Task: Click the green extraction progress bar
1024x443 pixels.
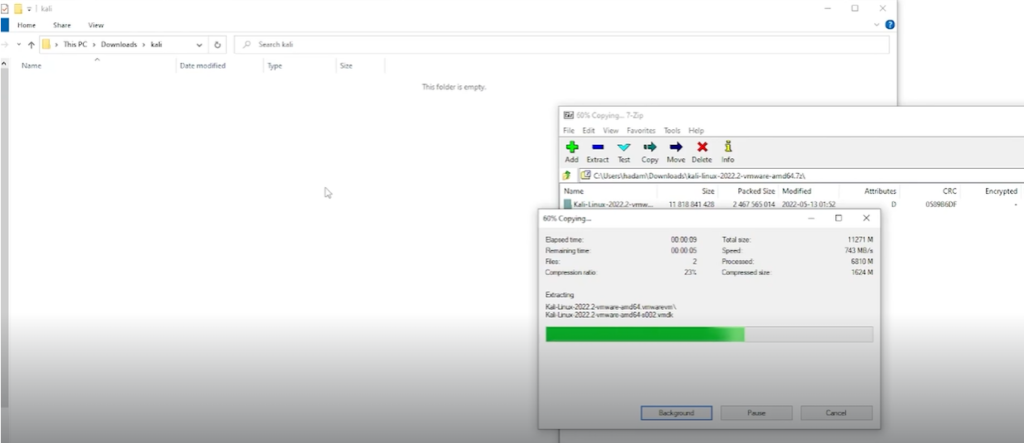Action: tap(709, 335)
